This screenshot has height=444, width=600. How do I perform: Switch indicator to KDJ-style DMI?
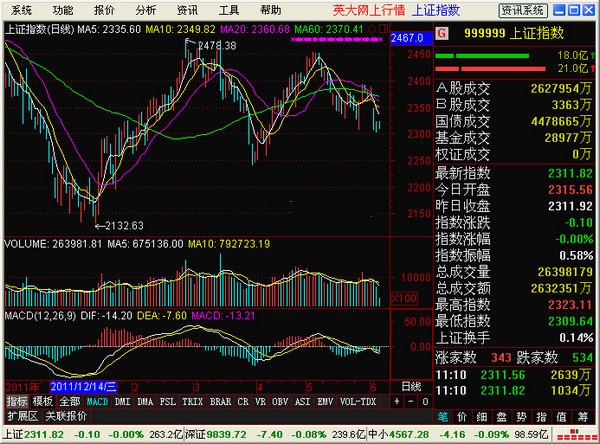click(124, 401)
